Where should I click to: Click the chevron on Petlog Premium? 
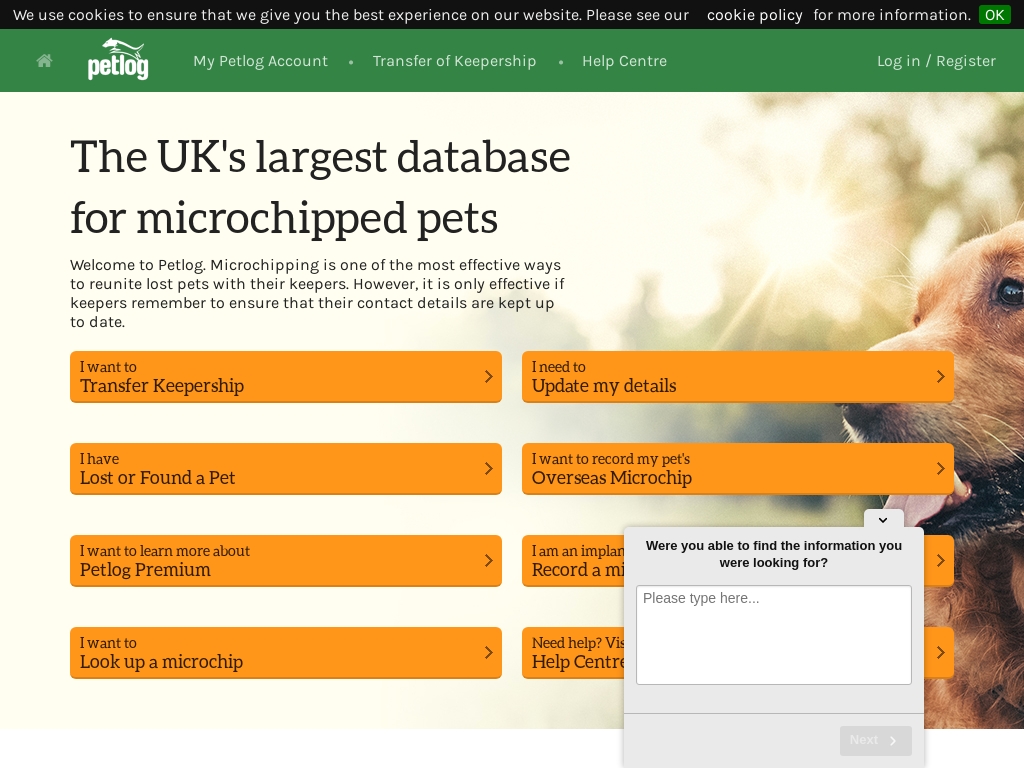click(488, 560)
